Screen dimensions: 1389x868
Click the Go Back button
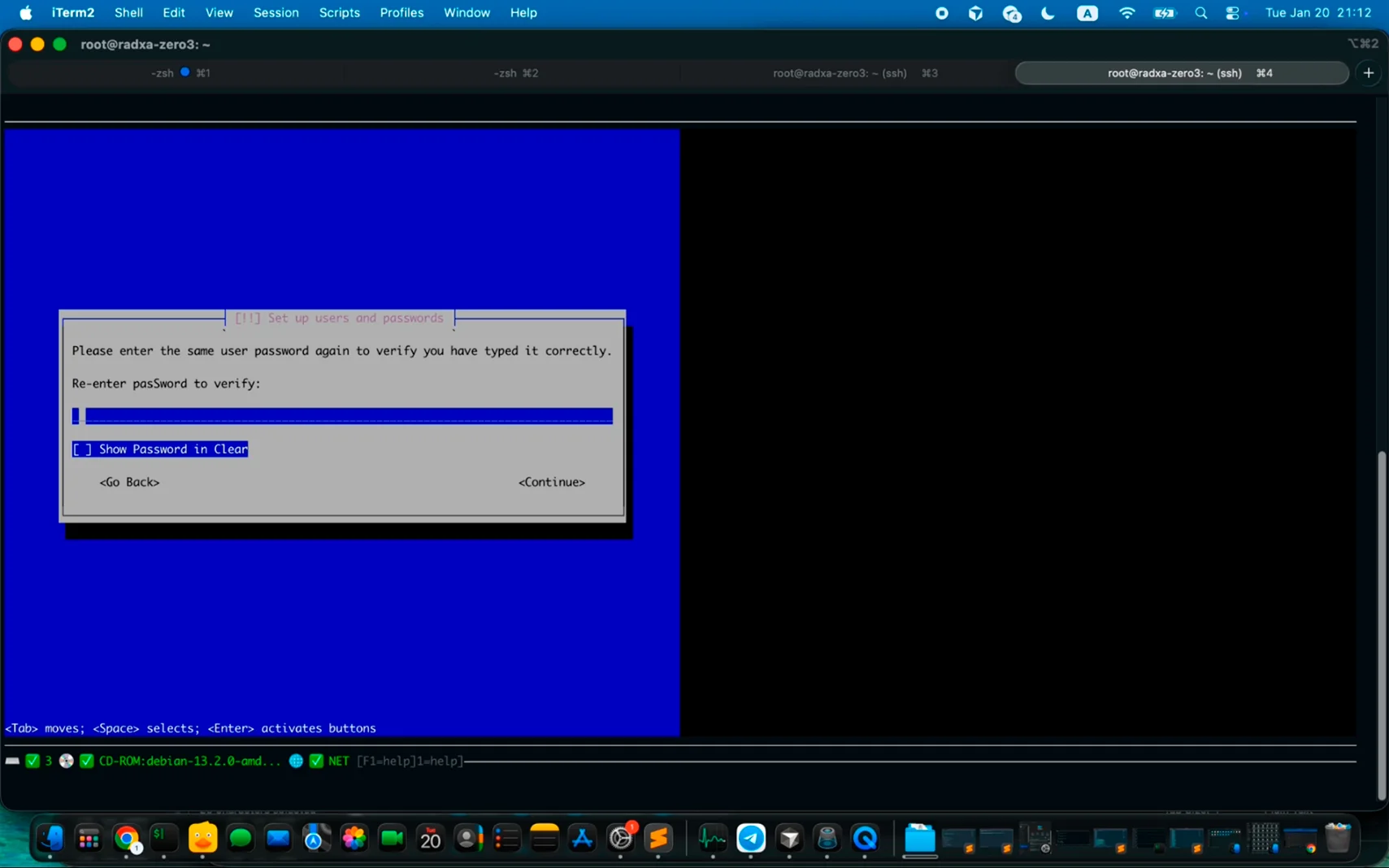point(128,481)
